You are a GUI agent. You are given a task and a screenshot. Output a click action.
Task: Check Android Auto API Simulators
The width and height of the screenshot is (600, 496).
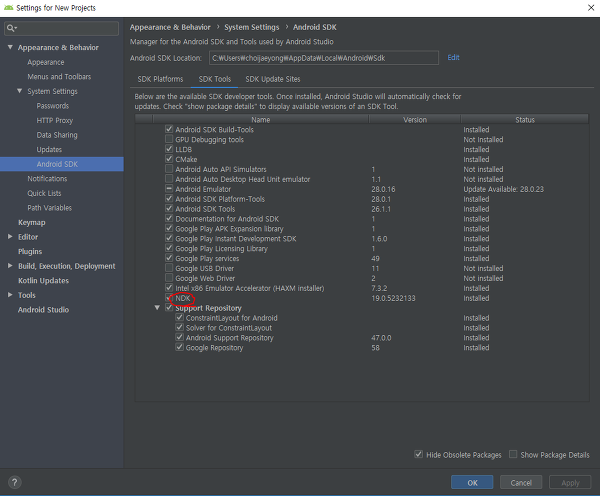[169, 169]
